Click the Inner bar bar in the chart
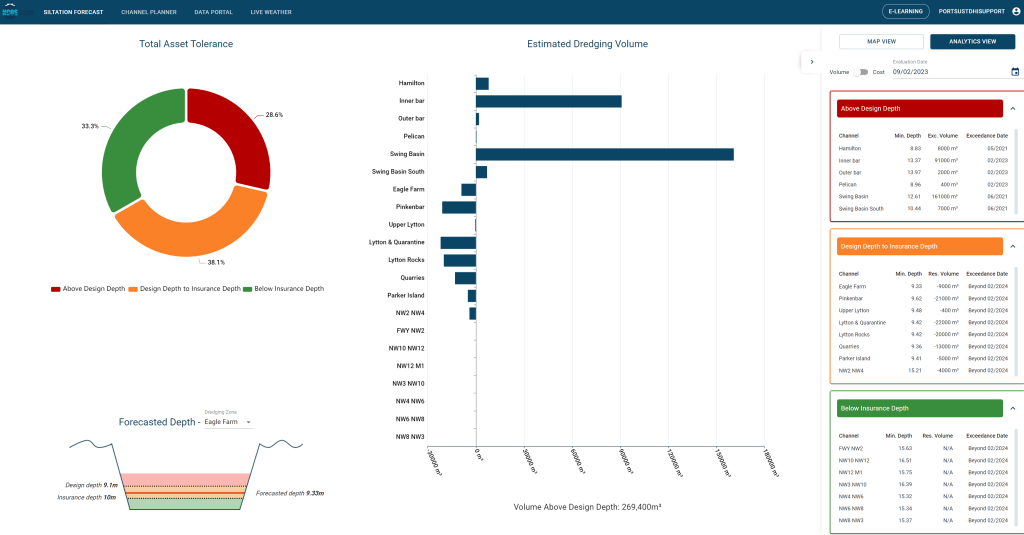1024x535 pixels. tap(549, 101)
